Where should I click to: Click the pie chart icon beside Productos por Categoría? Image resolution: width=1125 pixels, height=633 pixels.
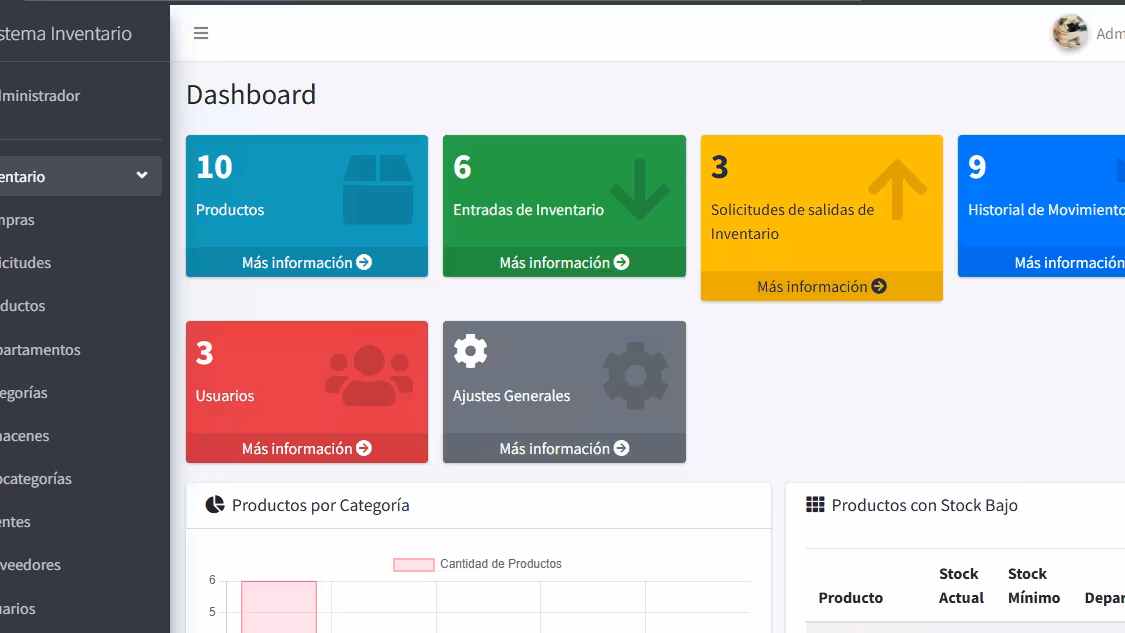coord(215,505)
